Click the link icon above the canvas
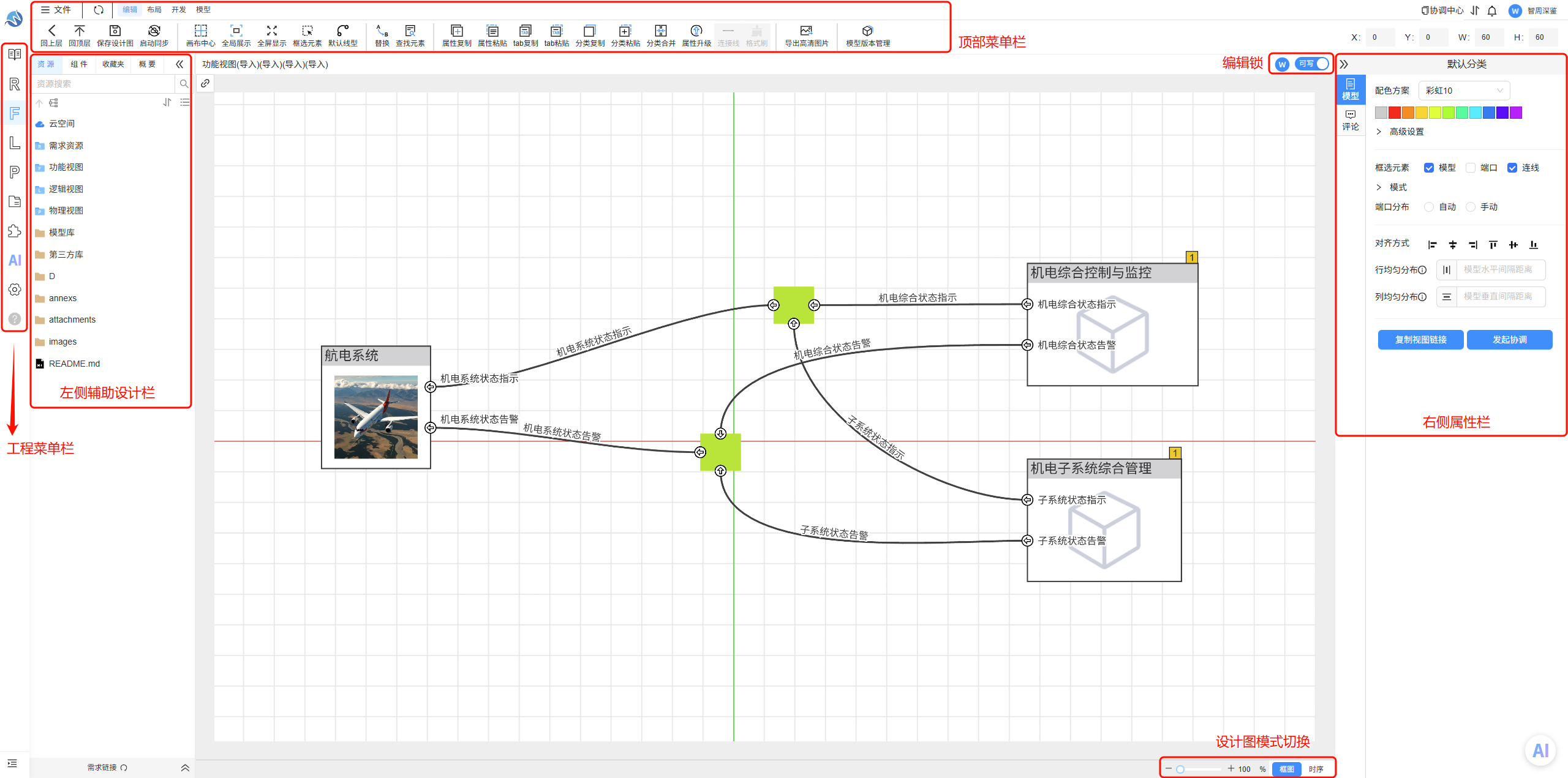Screen dimensions: 1568x778 (205, 83)
